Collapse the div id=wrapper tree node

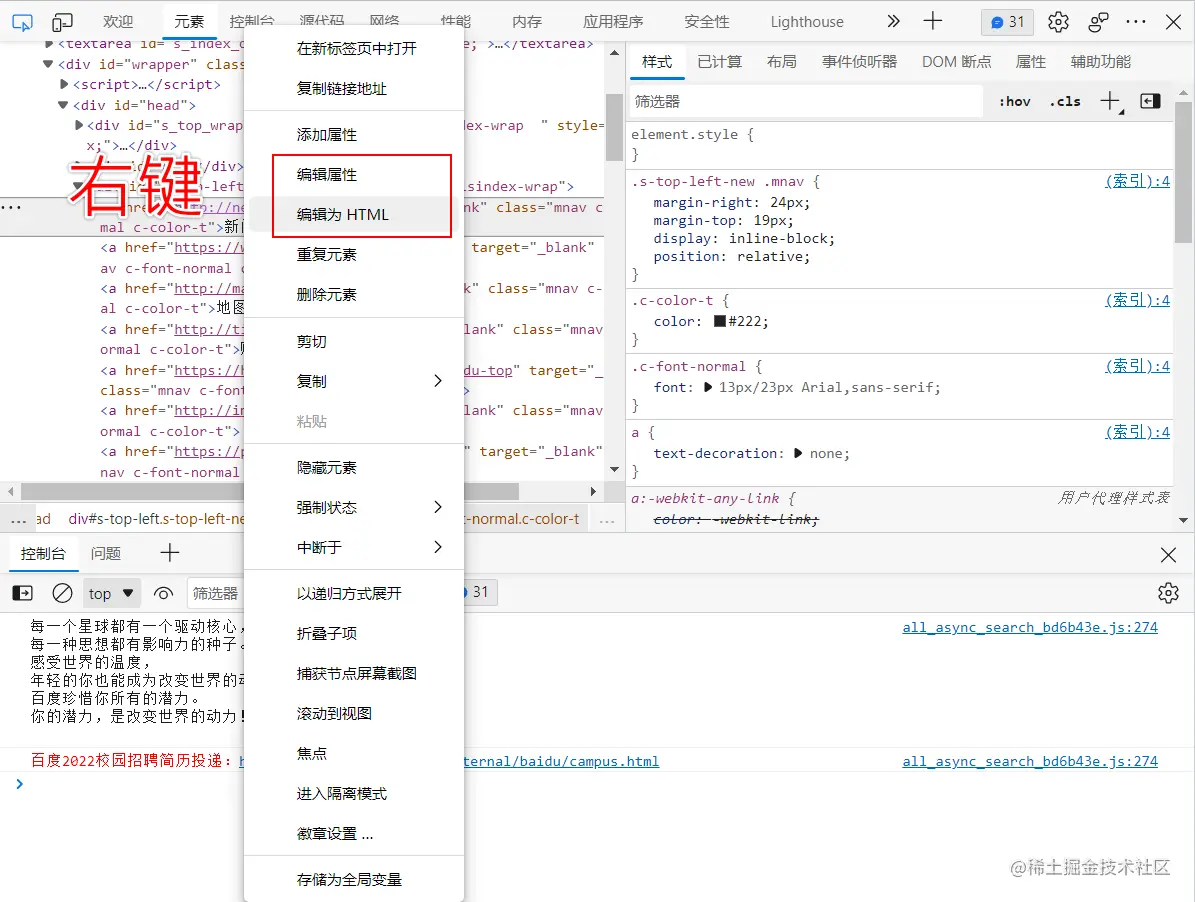point(47,63)
